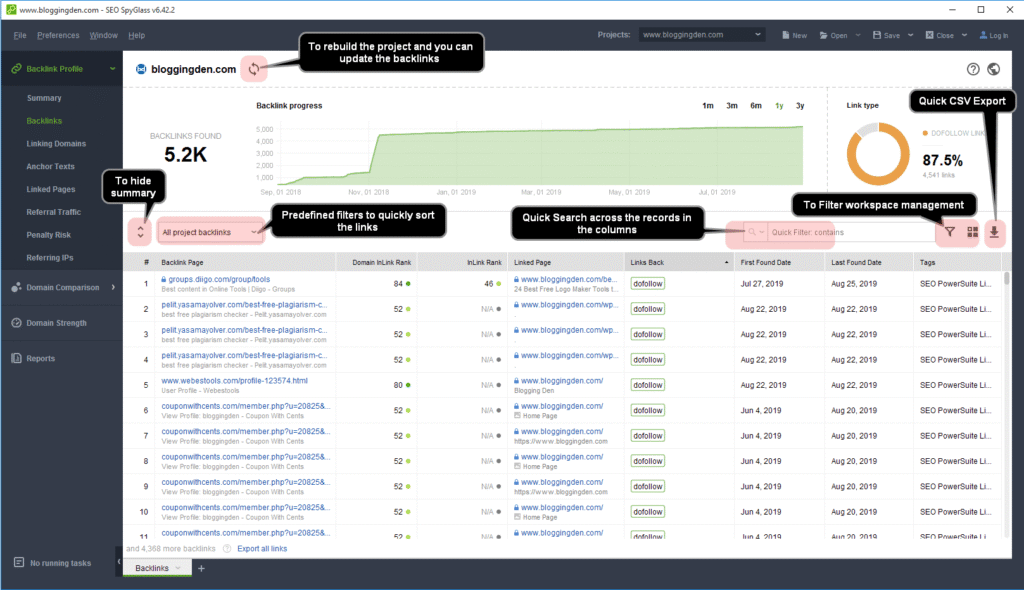Open the Quick CSV Export icon

click(x=994, y=231)
